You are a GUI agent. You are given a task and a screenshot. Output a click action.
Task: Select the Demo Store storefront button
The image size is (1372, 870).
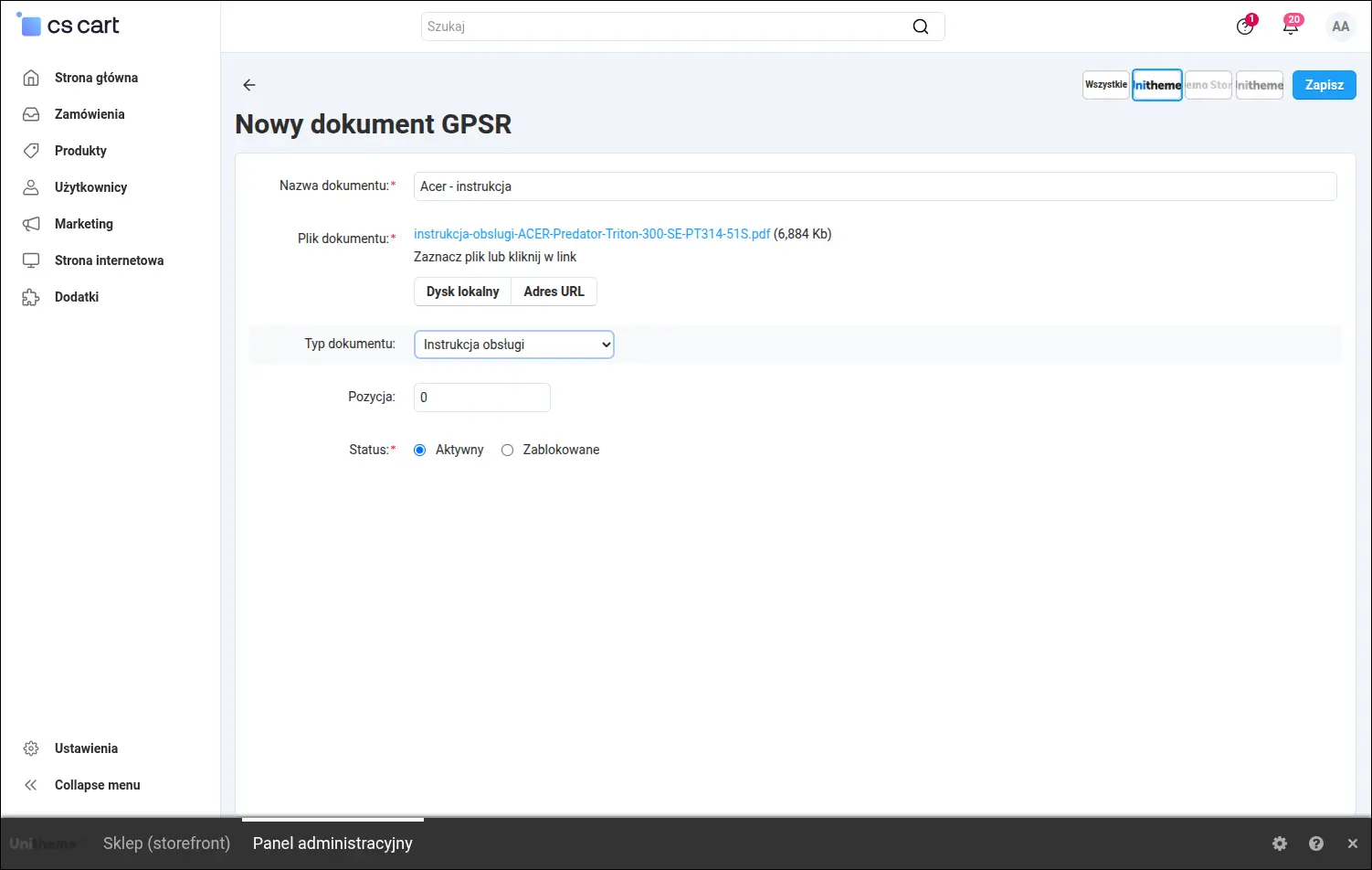[x=1208, y=85]
